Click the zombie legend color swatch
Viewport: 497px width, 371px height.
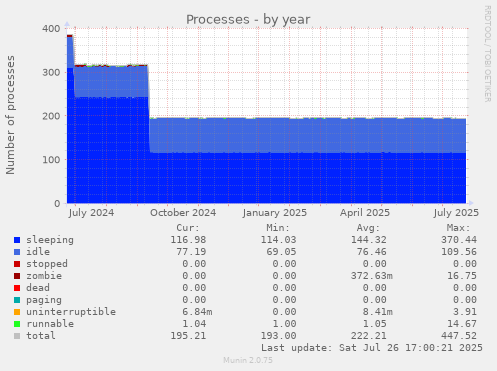(17, 276)
